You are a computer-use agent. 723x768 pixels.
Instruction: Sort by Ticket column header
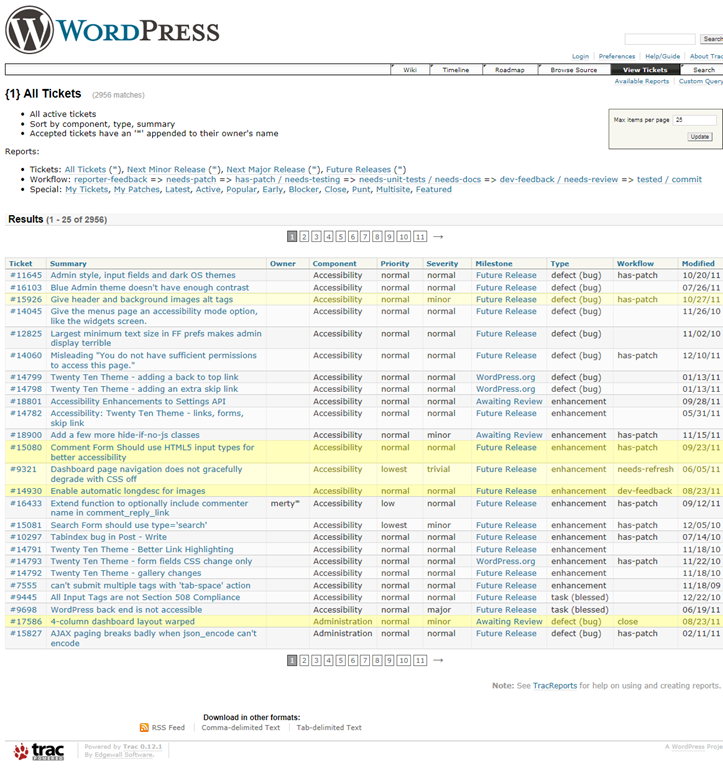click(x=21, y=264)
